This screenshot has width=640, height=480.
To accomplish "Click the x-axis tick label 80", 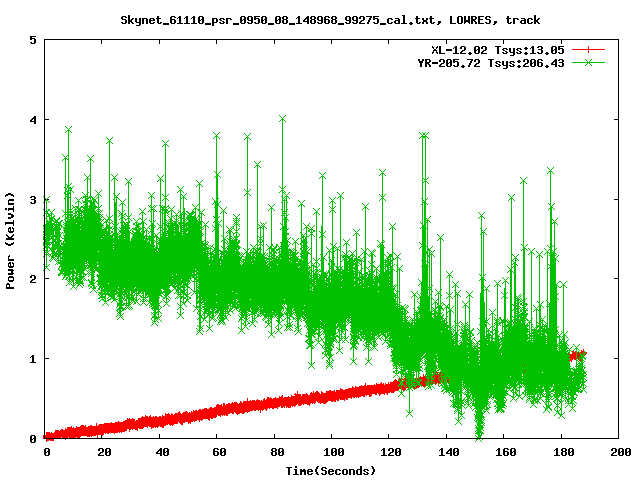I will coord(277,452).
